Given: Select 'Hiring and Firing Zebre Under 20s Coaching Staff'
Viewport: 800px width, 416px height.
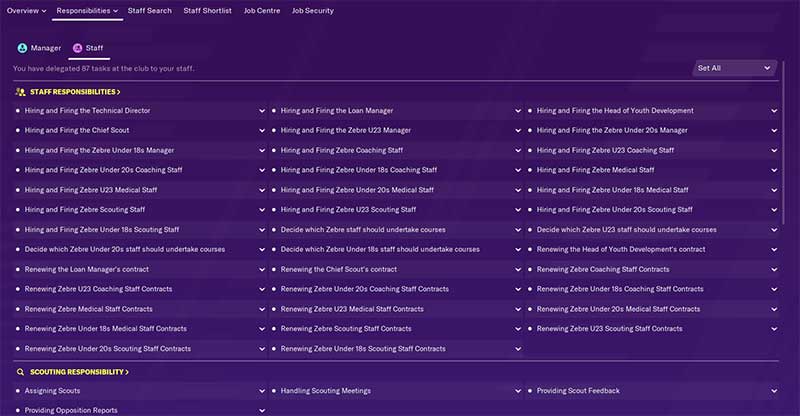Looking at the screenshot, I should pos(104,170).
